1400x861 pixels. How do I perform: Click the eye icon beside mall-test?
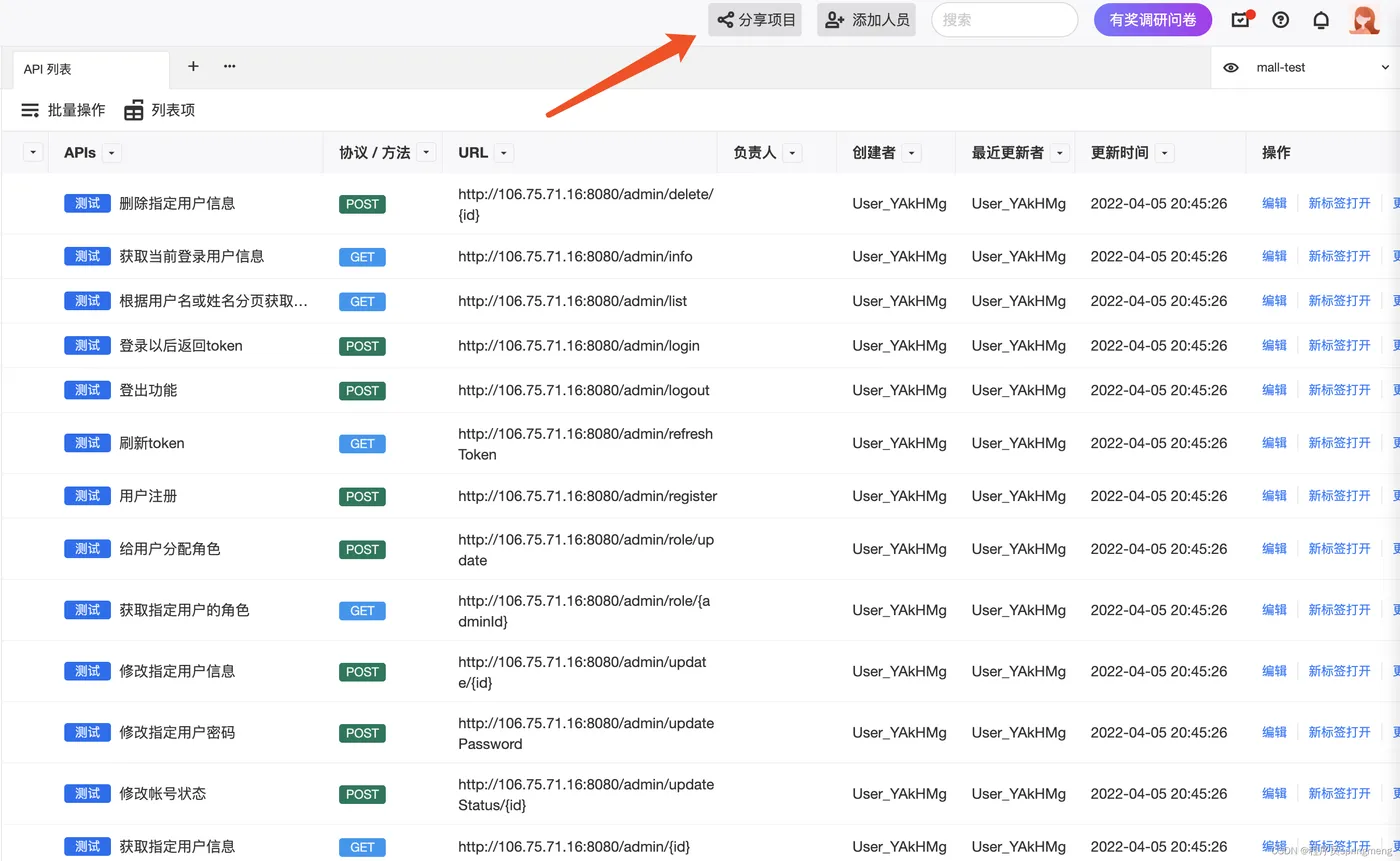(1231, 68)
